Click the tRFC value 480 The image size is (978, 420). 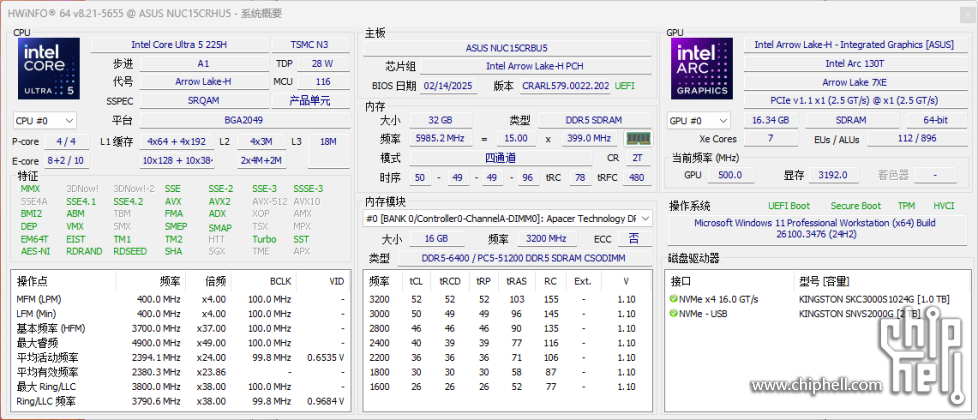[x=637, y=178]
